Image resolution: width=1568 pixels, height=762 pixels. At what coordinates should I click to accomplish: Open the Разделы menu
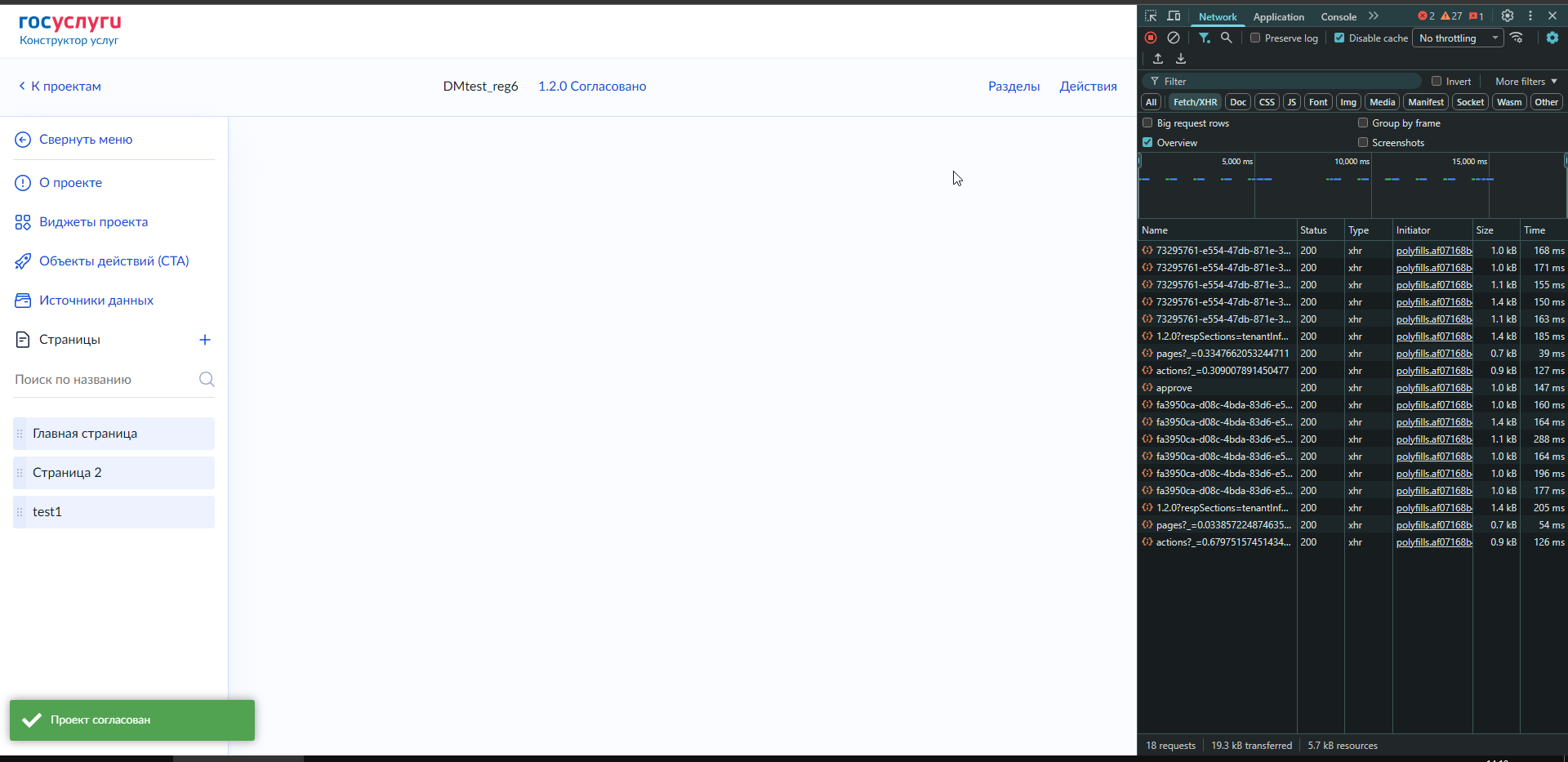click(1013, 87)
